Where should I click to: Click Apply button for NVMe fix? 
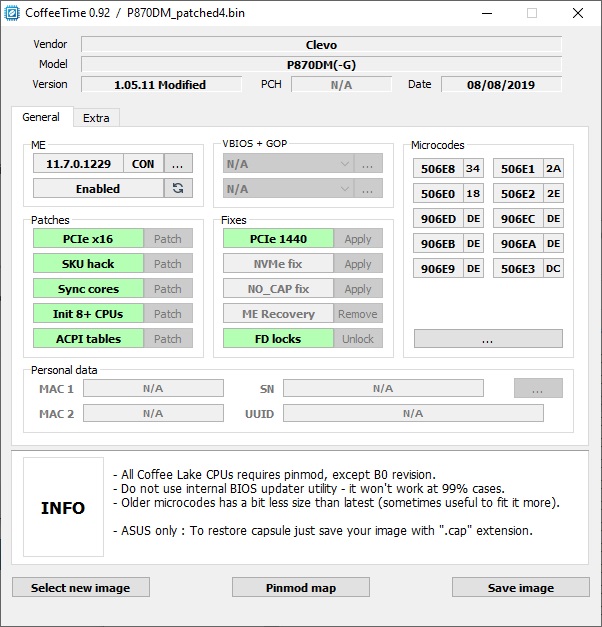[x=358, y=264]
